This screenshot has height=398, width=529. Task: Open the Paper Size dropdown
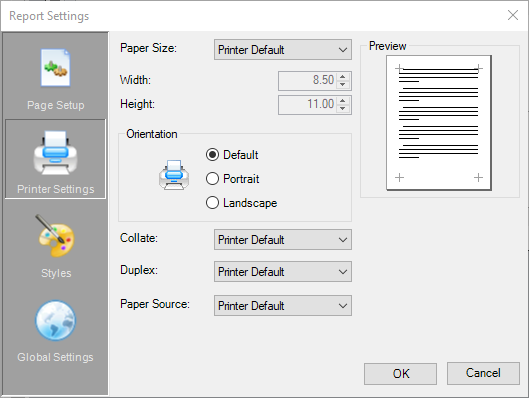[x=283, y=50]
